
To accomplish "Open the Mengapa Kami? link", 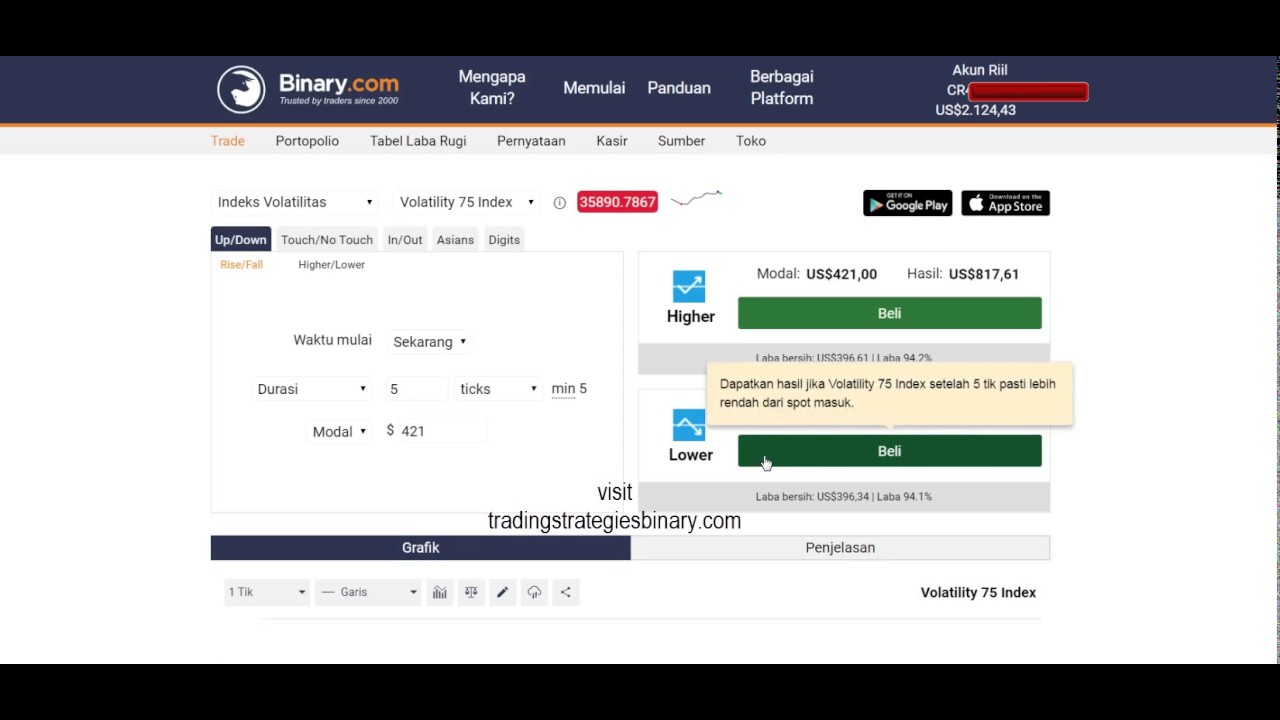I will tap(492, 88).
